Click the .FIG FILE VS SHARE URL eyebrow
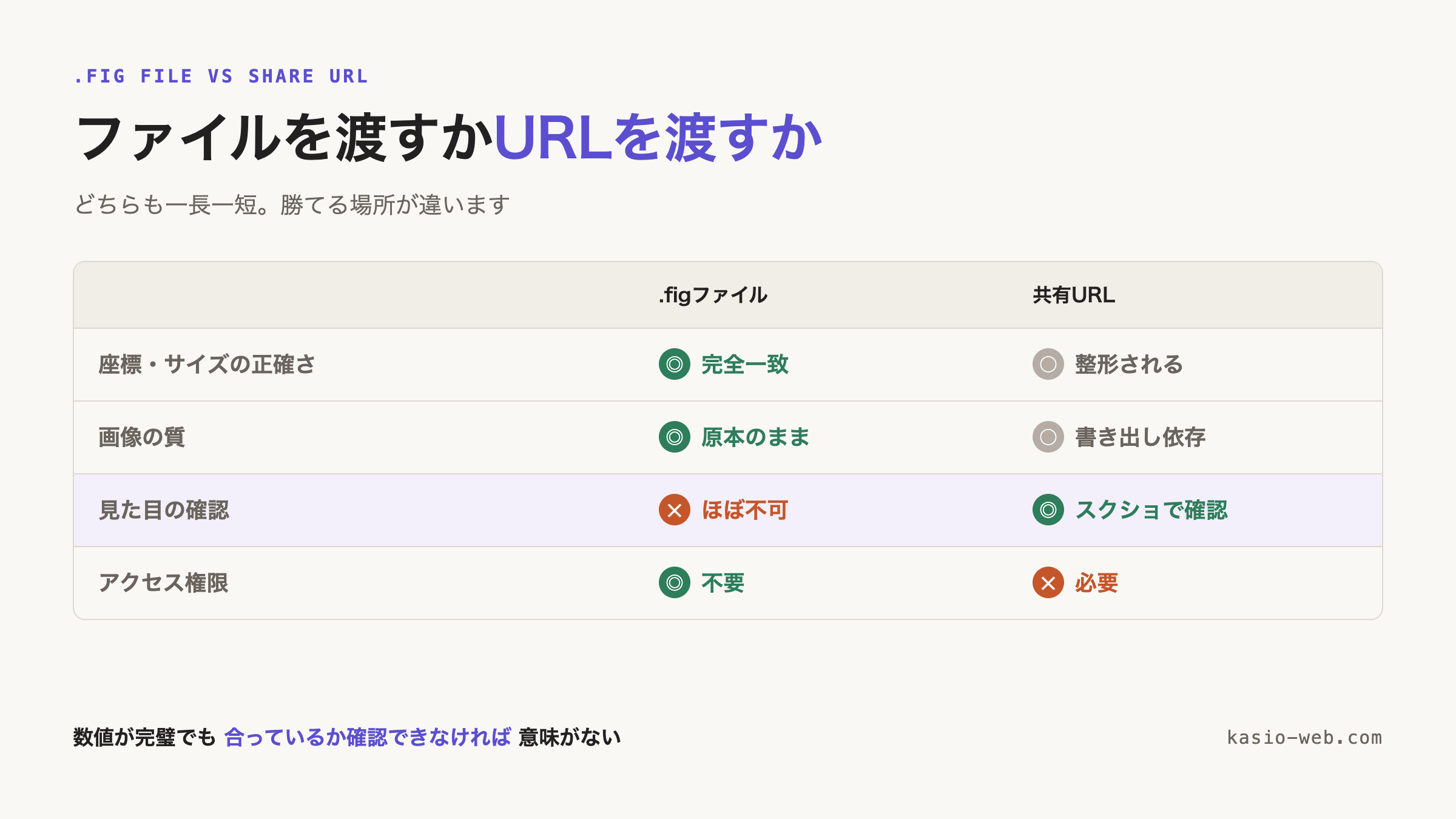 click(x=221, y=76)
